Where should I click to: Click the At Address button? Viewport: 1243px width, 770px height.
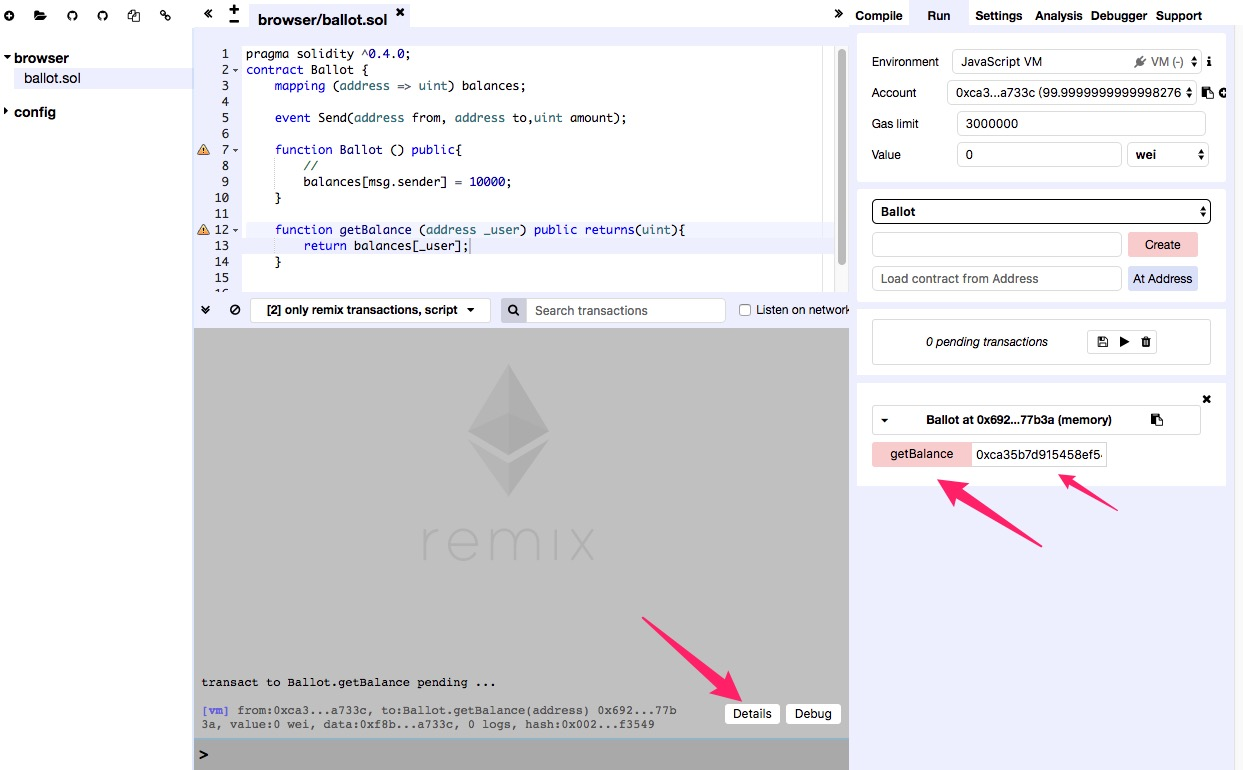click(x=1162, y=279)
